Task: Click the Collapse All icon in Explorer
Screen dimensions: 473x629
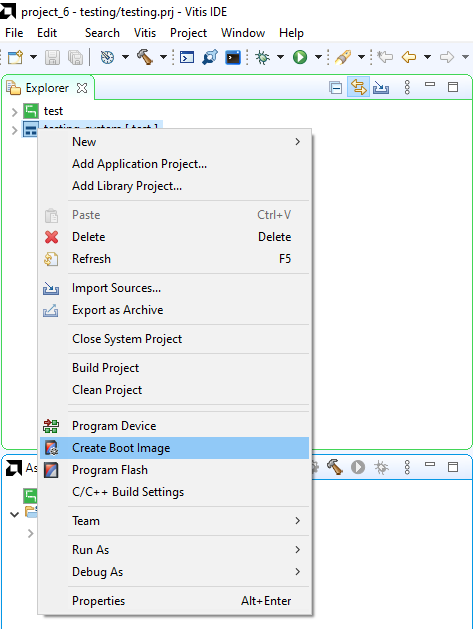Action: (335, 87)
